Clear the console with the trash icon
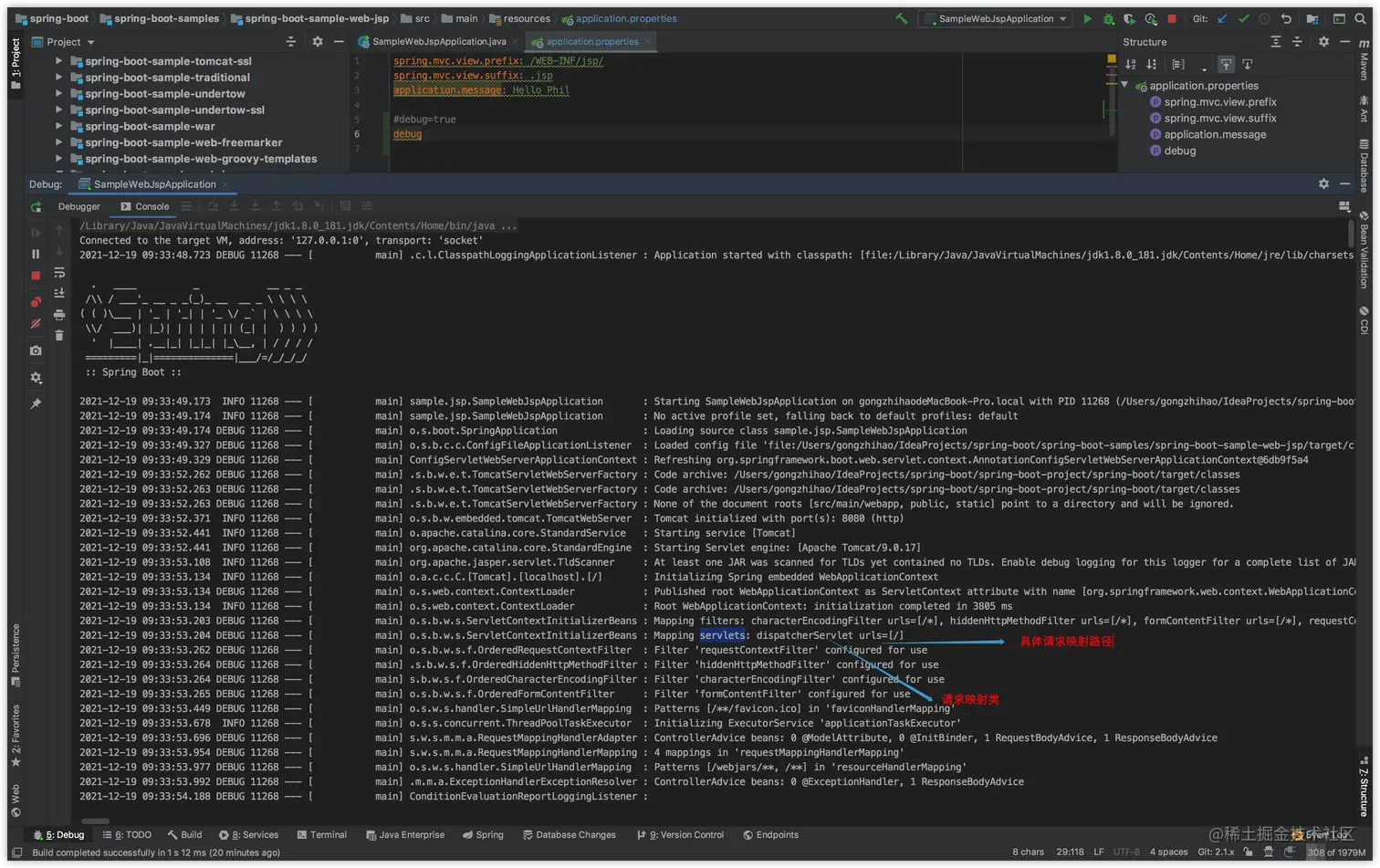This screenshot has height=868, width=1380. 59,334
